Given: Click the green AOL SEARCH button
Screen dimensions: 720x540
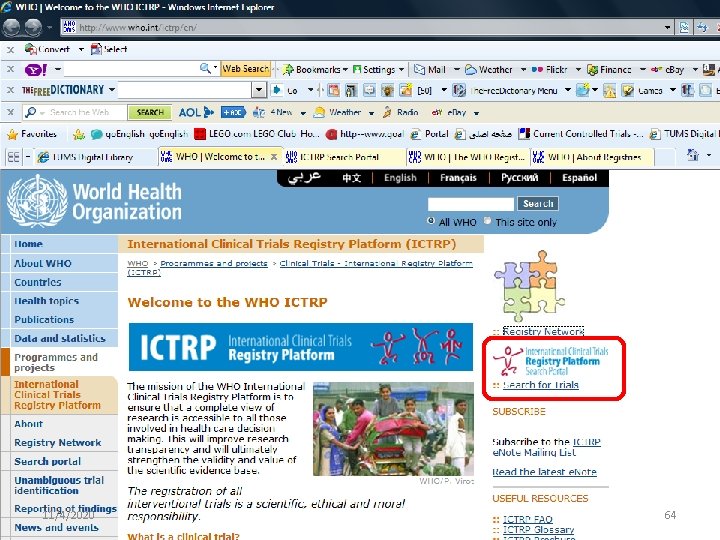Looking at the screenshot, I should pos(150,112).
